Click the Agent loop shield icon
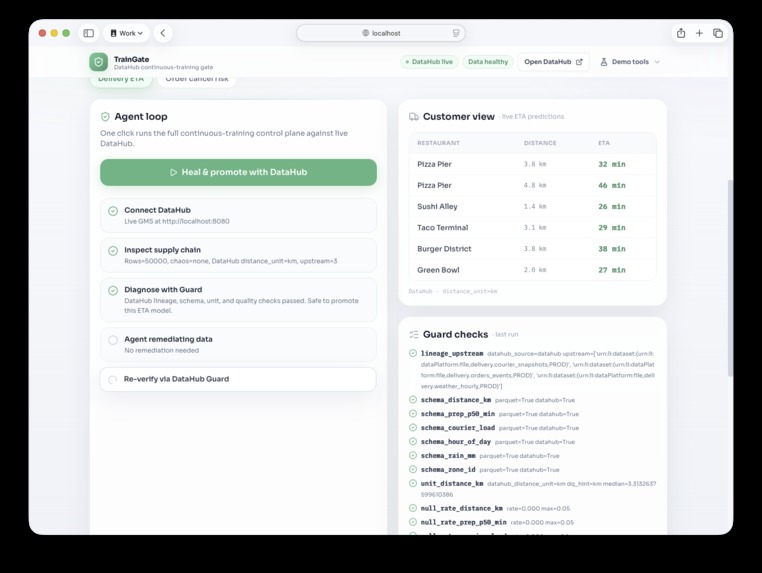The width and height of the screenshot is (762, 573). [105, 117]
